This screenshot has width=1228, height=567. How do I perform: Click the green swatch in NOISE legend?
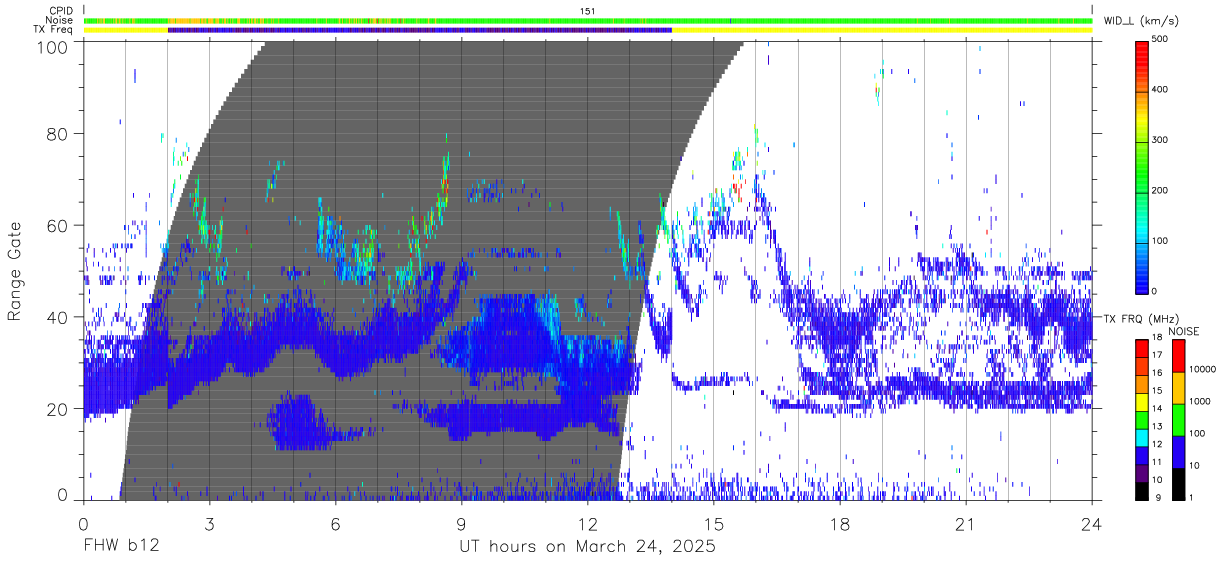click(x=1179, y=420)
